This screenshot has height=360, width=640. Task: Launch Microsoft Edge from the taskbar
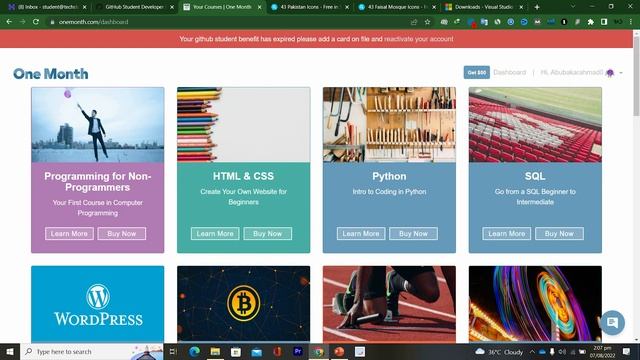(x=194, y=351)
